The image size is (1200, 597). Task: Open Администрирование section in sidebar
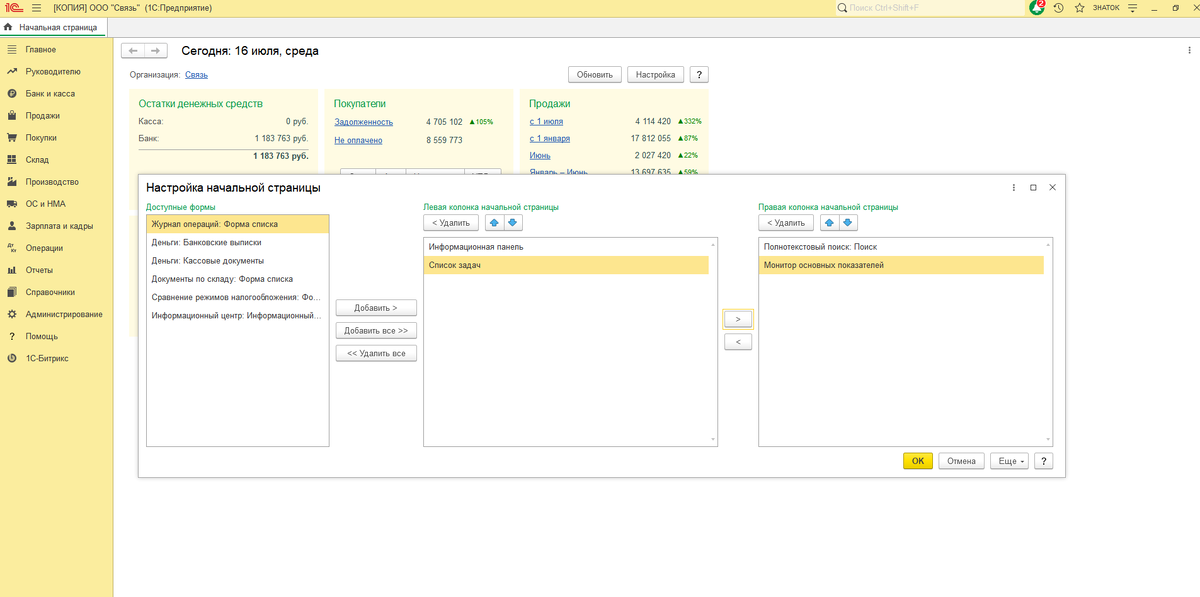pos(64,314)
